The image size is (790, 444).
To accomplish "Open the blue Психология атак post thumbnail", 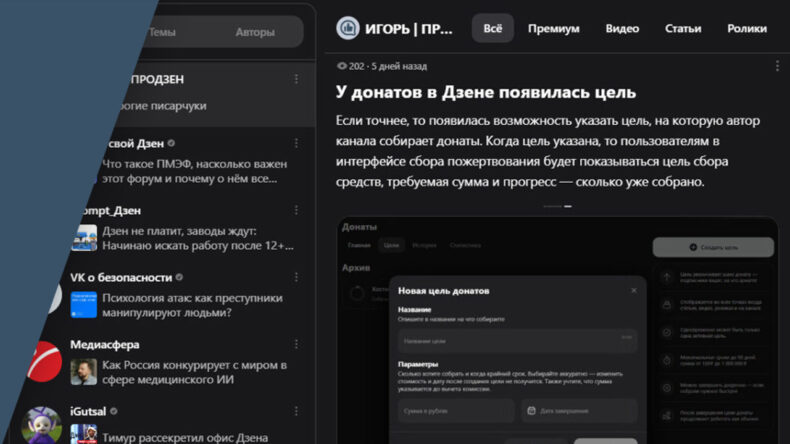I will pyautogui.click(x=84, y=304).
